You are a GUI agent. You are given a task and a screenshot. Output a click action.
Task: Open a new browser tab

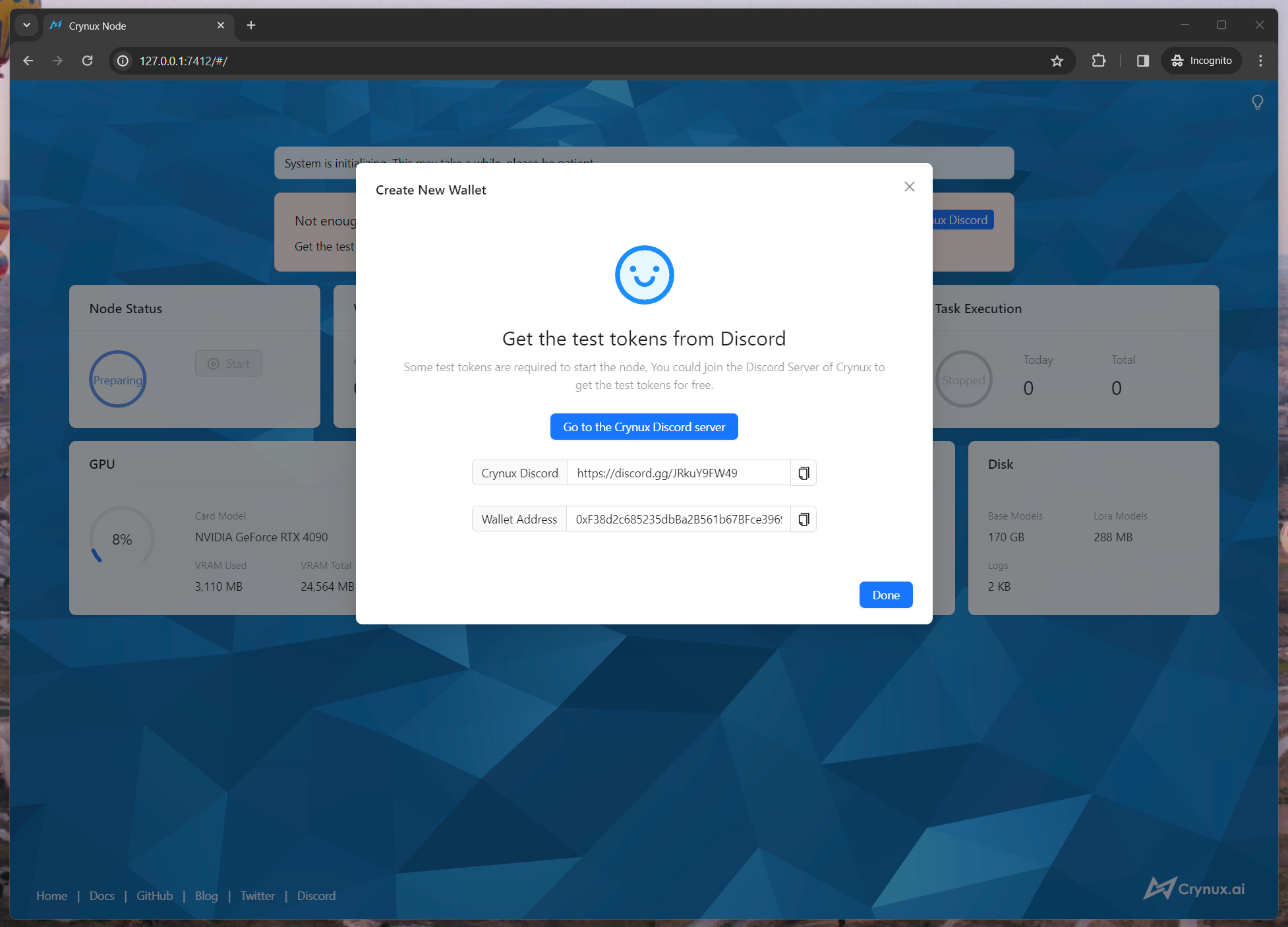pos(251,25)
